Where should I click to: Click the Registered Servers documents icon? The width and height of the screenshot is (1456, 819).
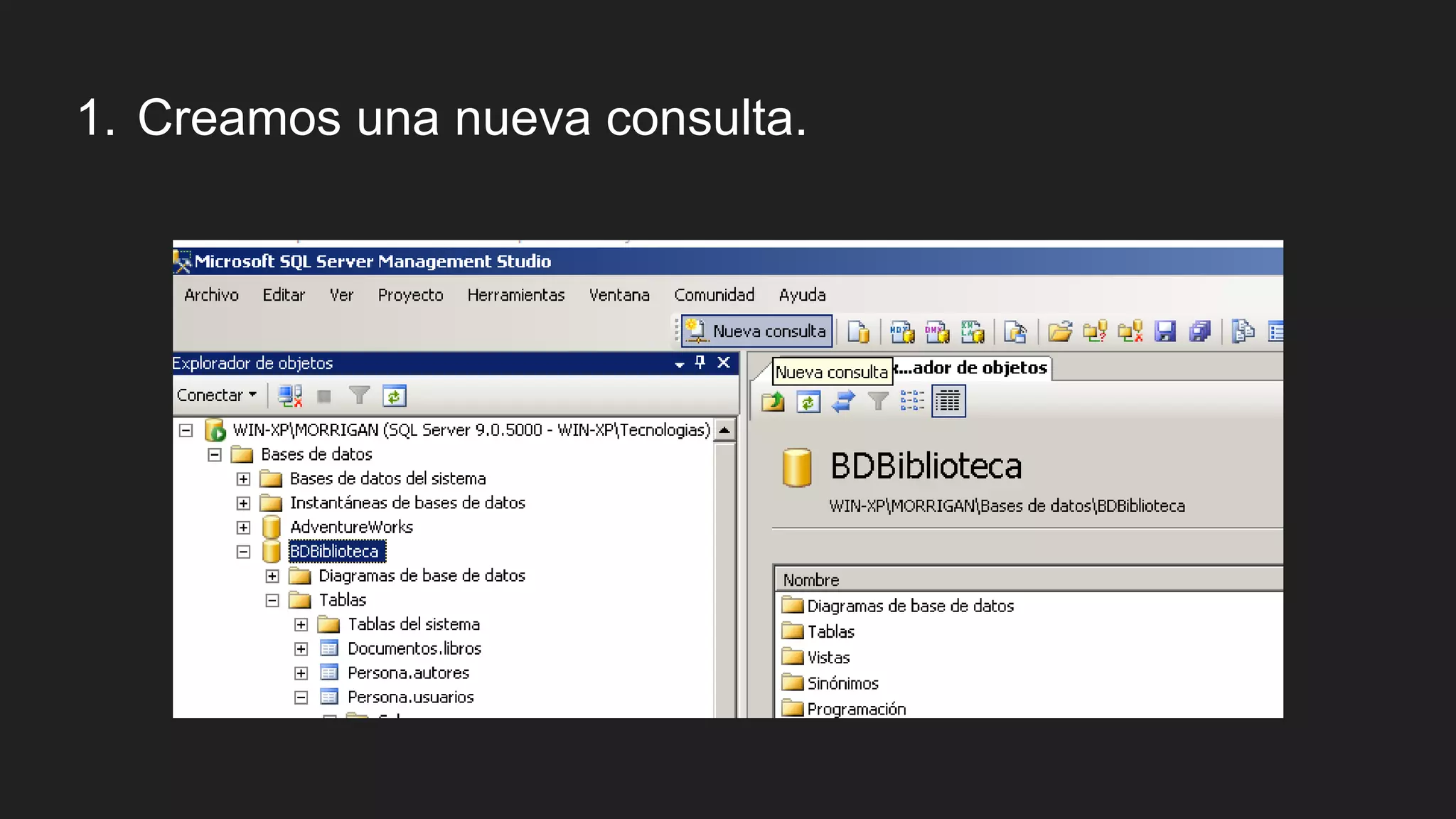[1243, 331]
